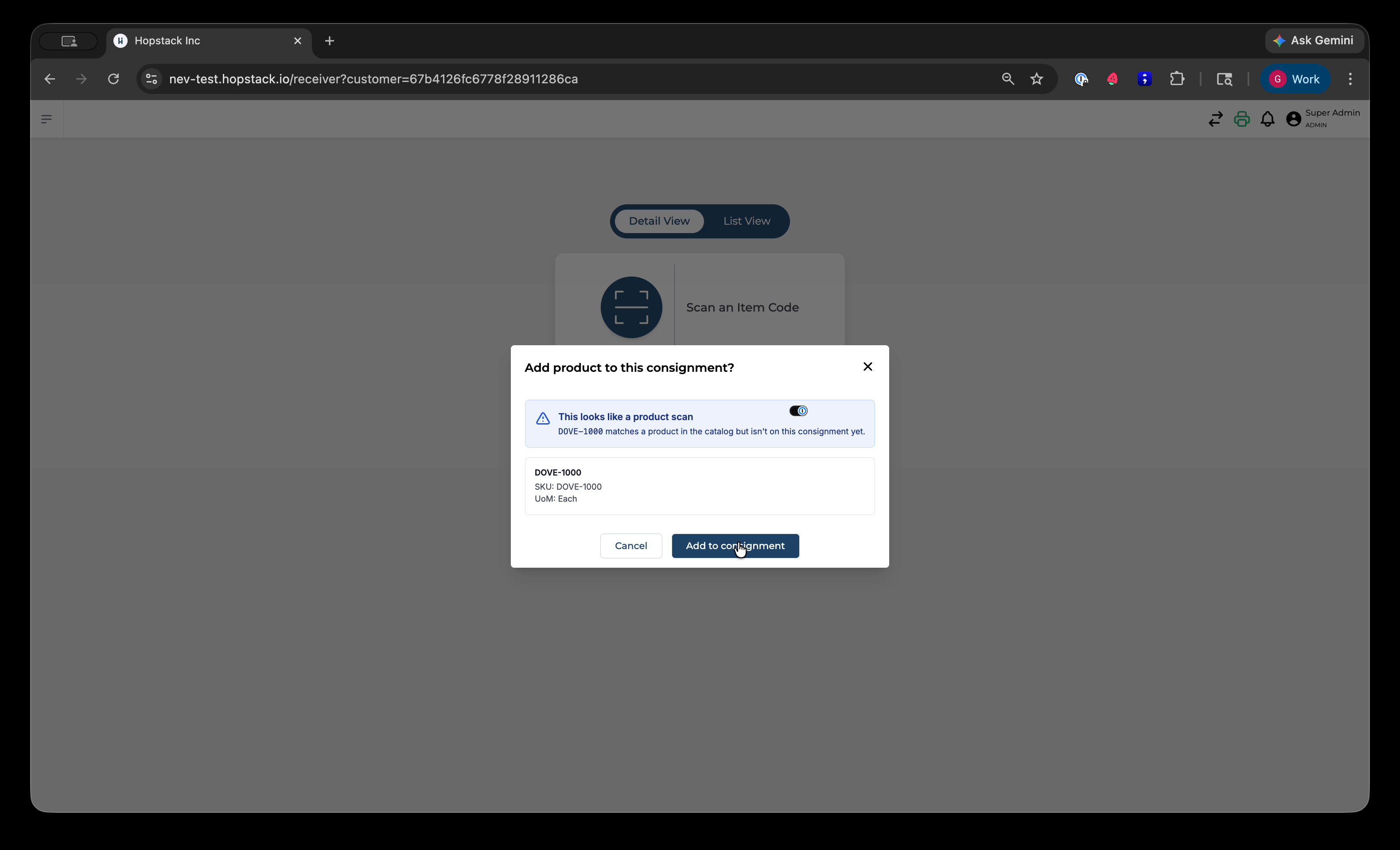Click the scan item code icon
The width and height of the screenshot is (1400, 850).
tap(631, 308)
